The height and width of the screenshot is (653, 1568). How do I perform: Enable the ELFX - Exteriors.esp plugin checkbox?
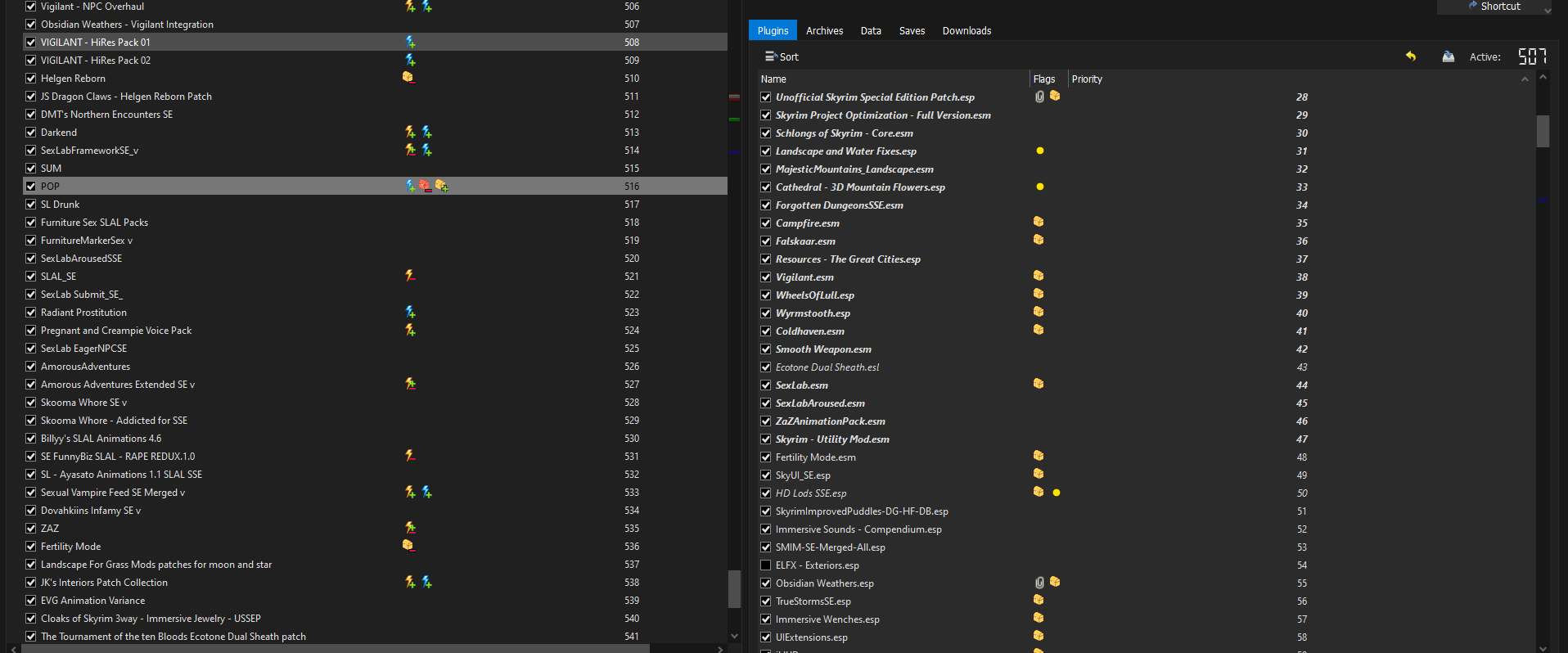point(766,565)
